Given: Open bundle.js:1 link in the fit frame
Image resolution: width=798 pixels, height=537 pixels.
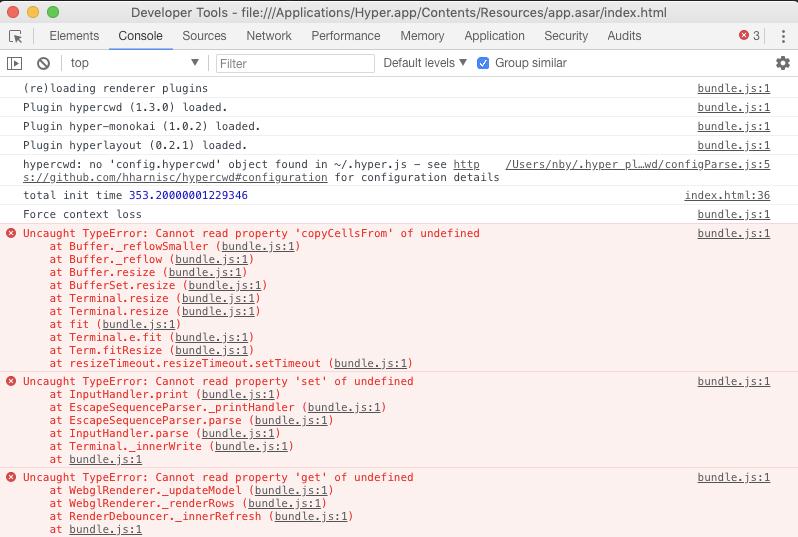Looking at the screenshot, I should pyautogui.click(x=139, y=324).
